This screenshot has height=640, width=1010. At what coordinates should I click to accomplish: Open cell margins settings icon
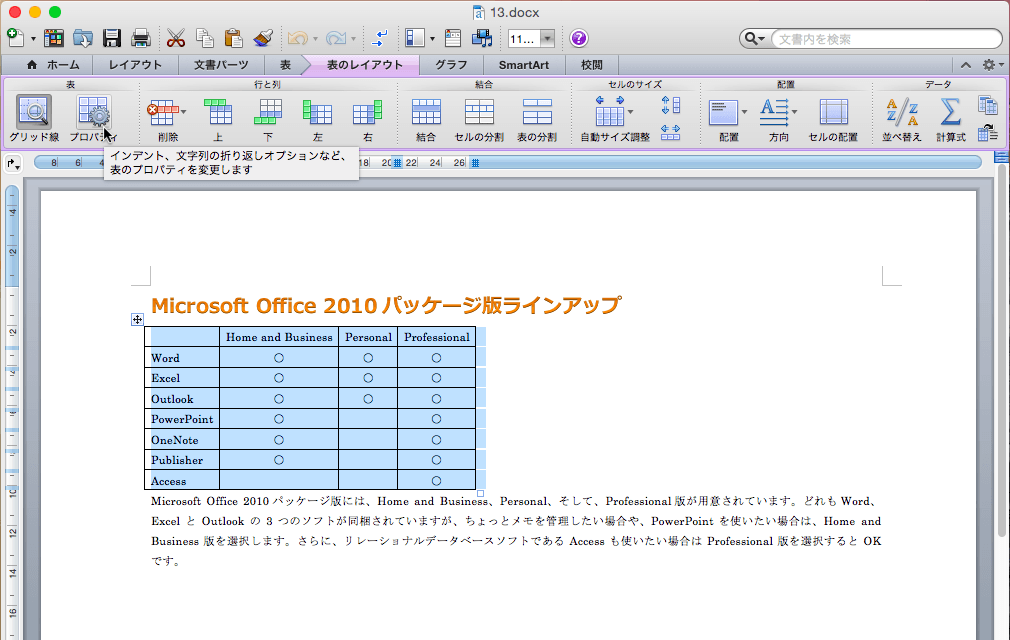[x=834, y=112]
